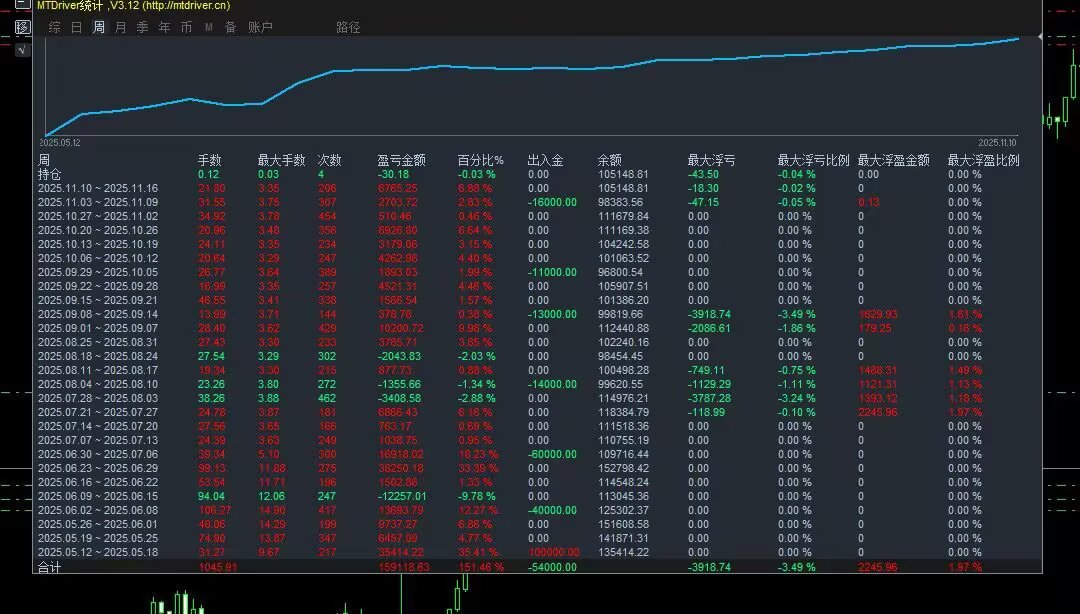Select week row 2025.05.12 ~ 2025.05.18
The width and height of the screenshot is (1080, 614).
click(x=98, y=552)
